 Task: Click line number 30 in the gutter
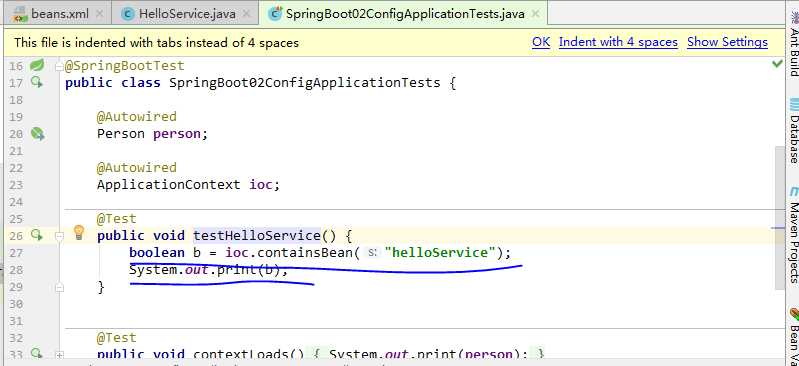point(16,304)
